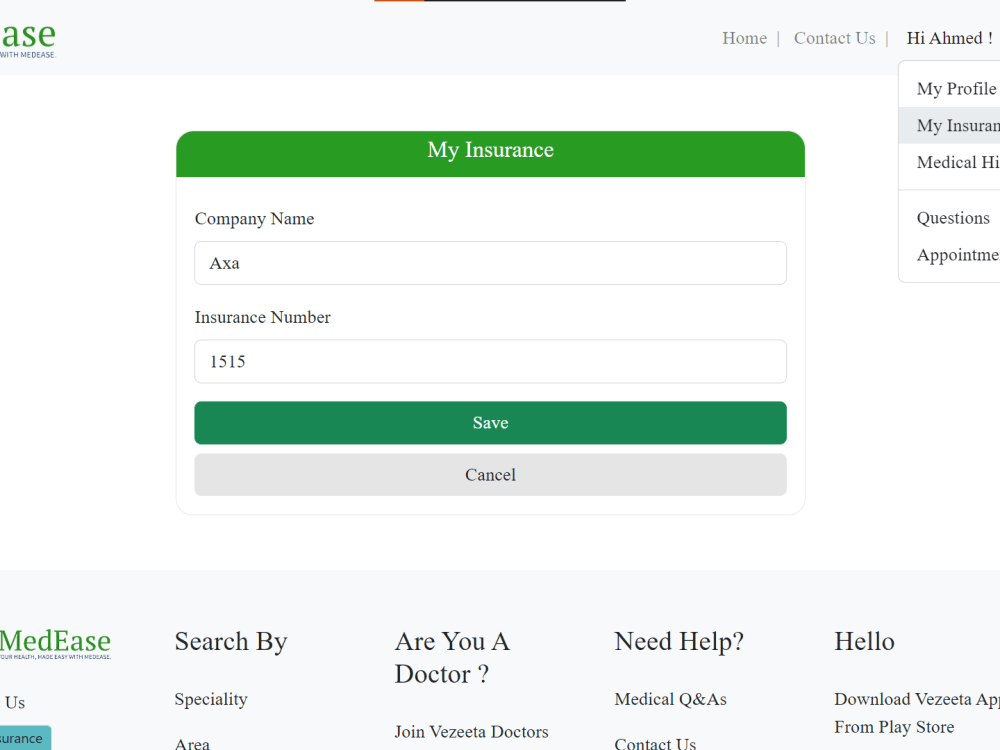Cancel the insurance form
The width and height of the screenshot is (1000, 750).
490,474
